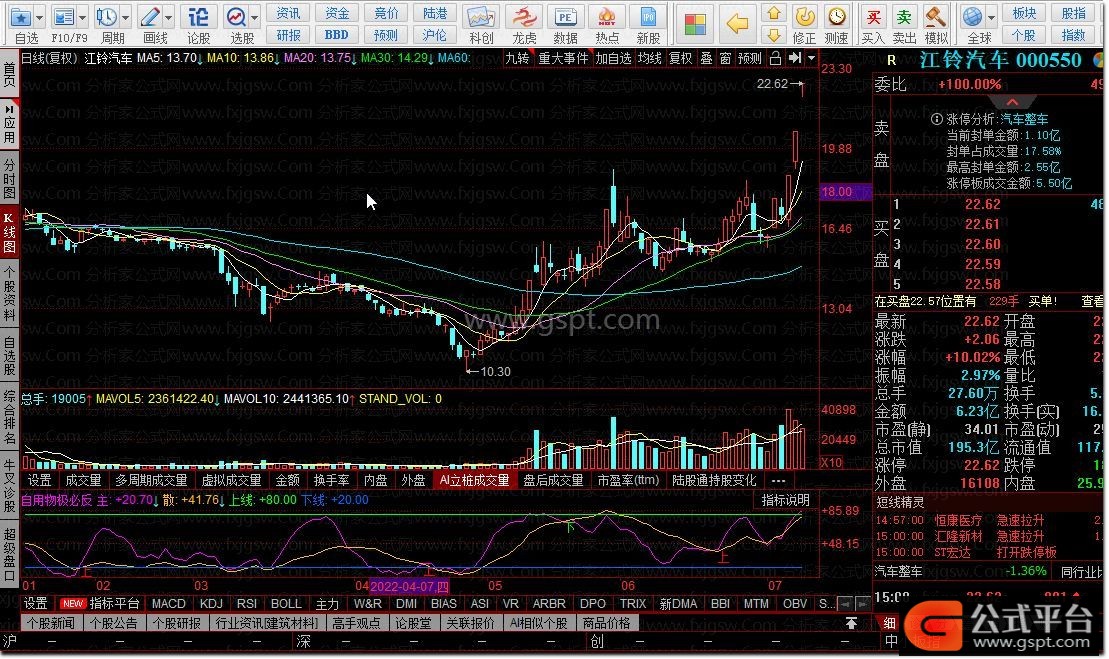Screen dimensions: 1109x659
Task: Click the ellipsis after 陆股通持股变化
Action: tap(779, 480)
